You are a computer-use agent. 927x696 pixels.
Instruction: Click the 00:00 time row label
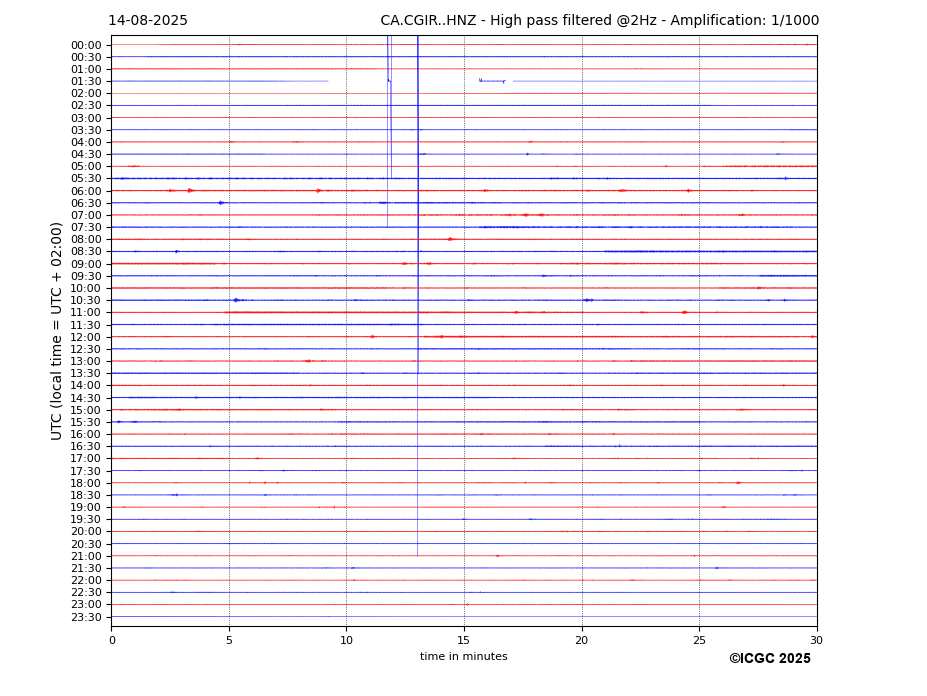click(86, 46)
